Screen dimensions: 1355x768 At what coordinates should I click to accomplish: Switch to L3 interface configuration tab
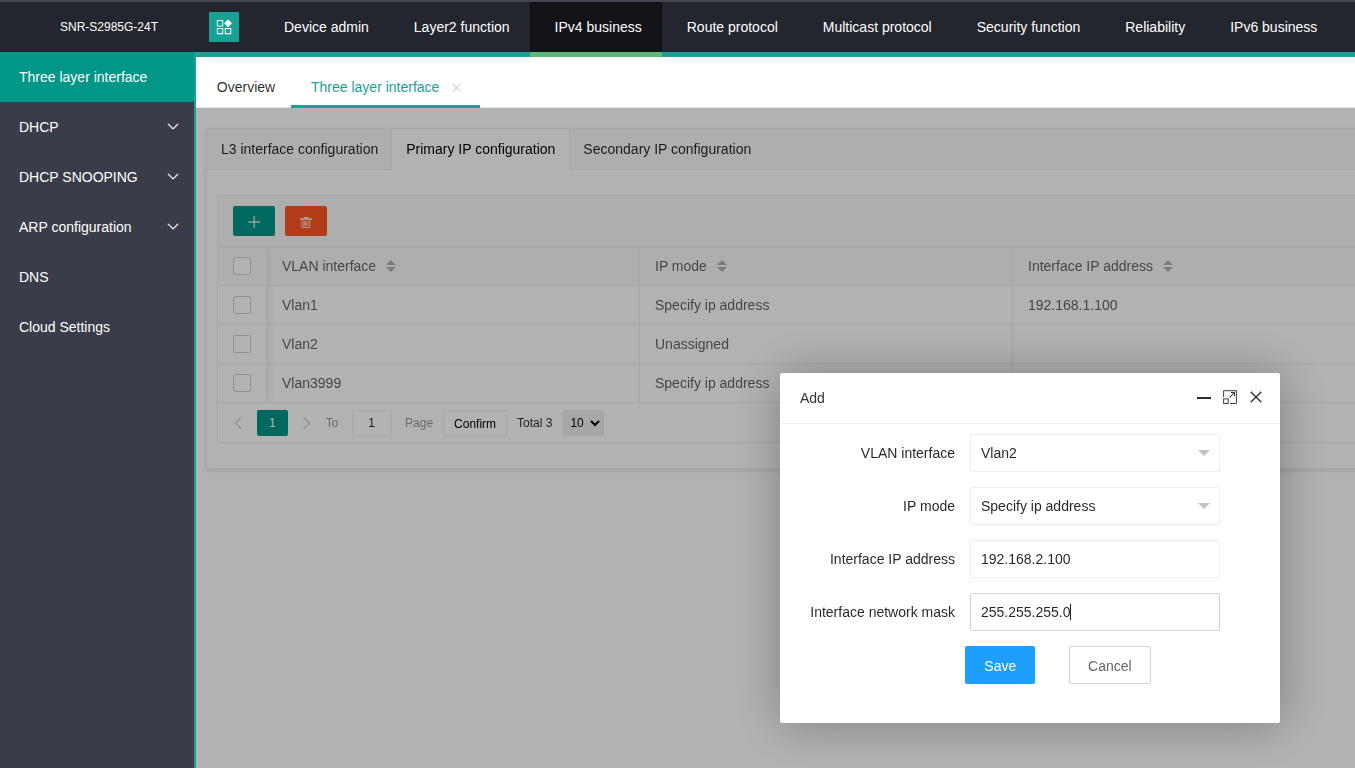299,149
